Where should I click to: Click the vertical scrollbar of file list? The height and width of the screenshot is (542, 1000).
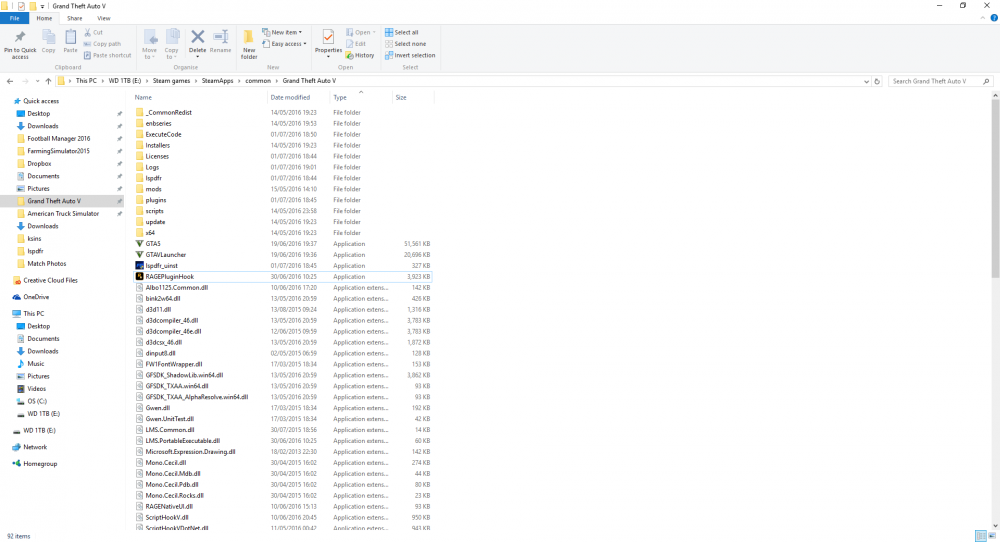click(995, 188)
